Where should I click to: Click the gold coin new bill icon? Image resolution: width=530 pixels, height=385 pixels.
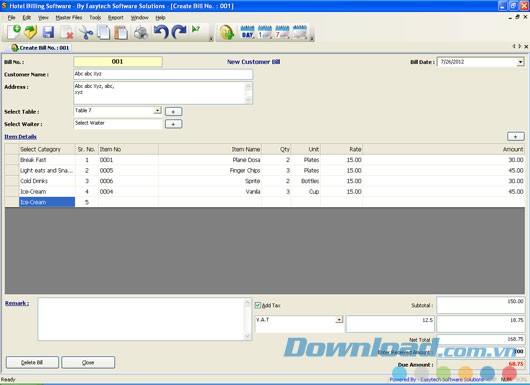tap(227, 33)
